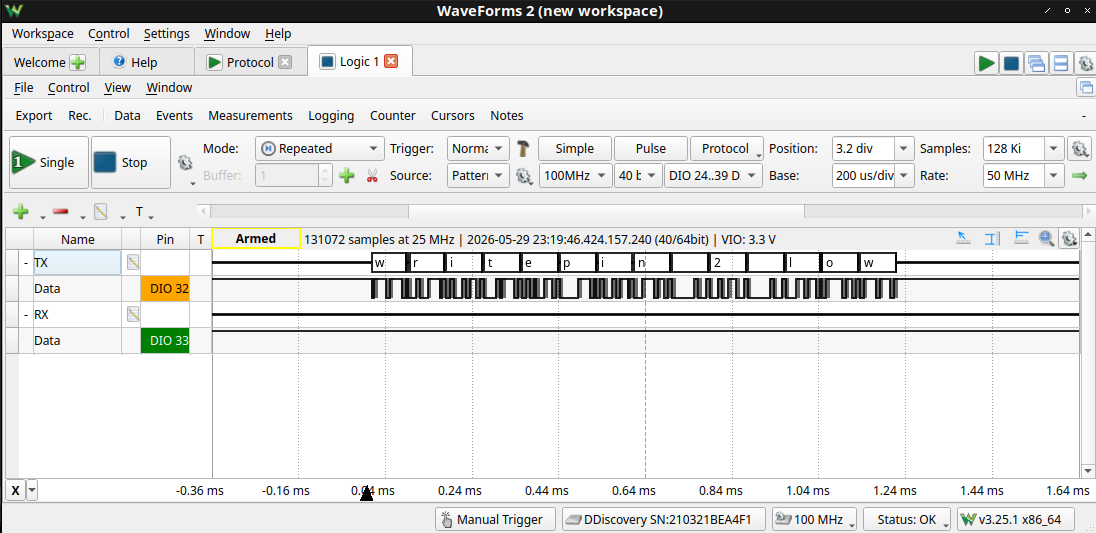The image size is (1096, 533).
Task: Click the zoom magnifier icon above waveform
Action: click(1046, 238)
